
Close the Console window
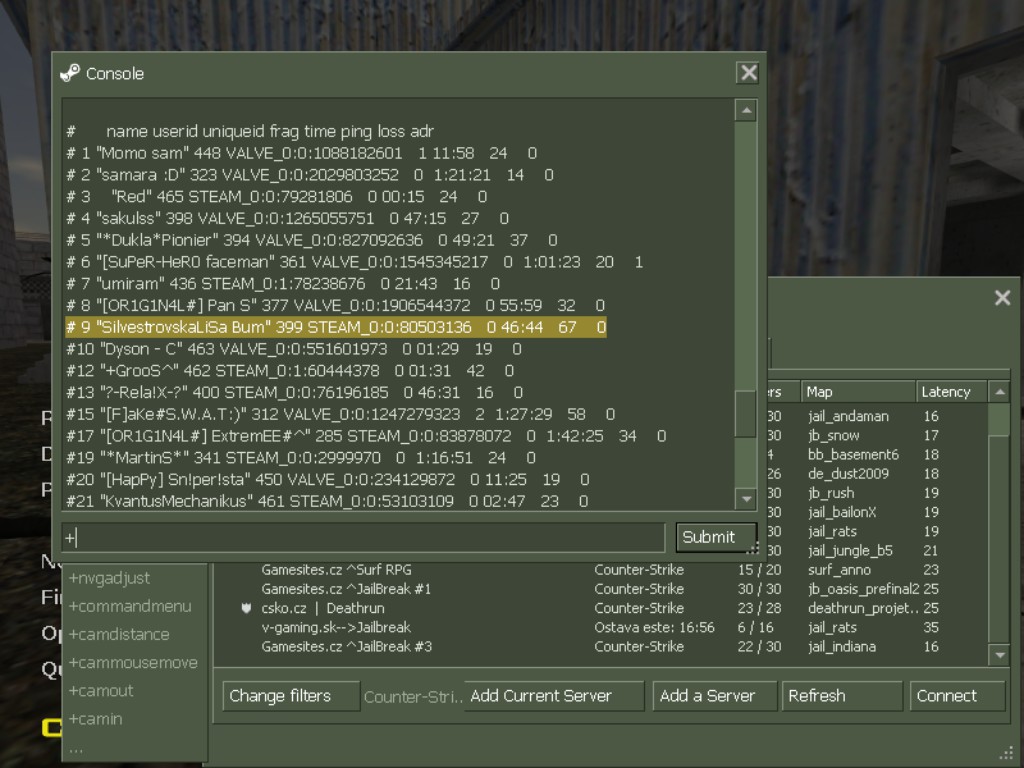pyautogui.click(x=748, y=72)
